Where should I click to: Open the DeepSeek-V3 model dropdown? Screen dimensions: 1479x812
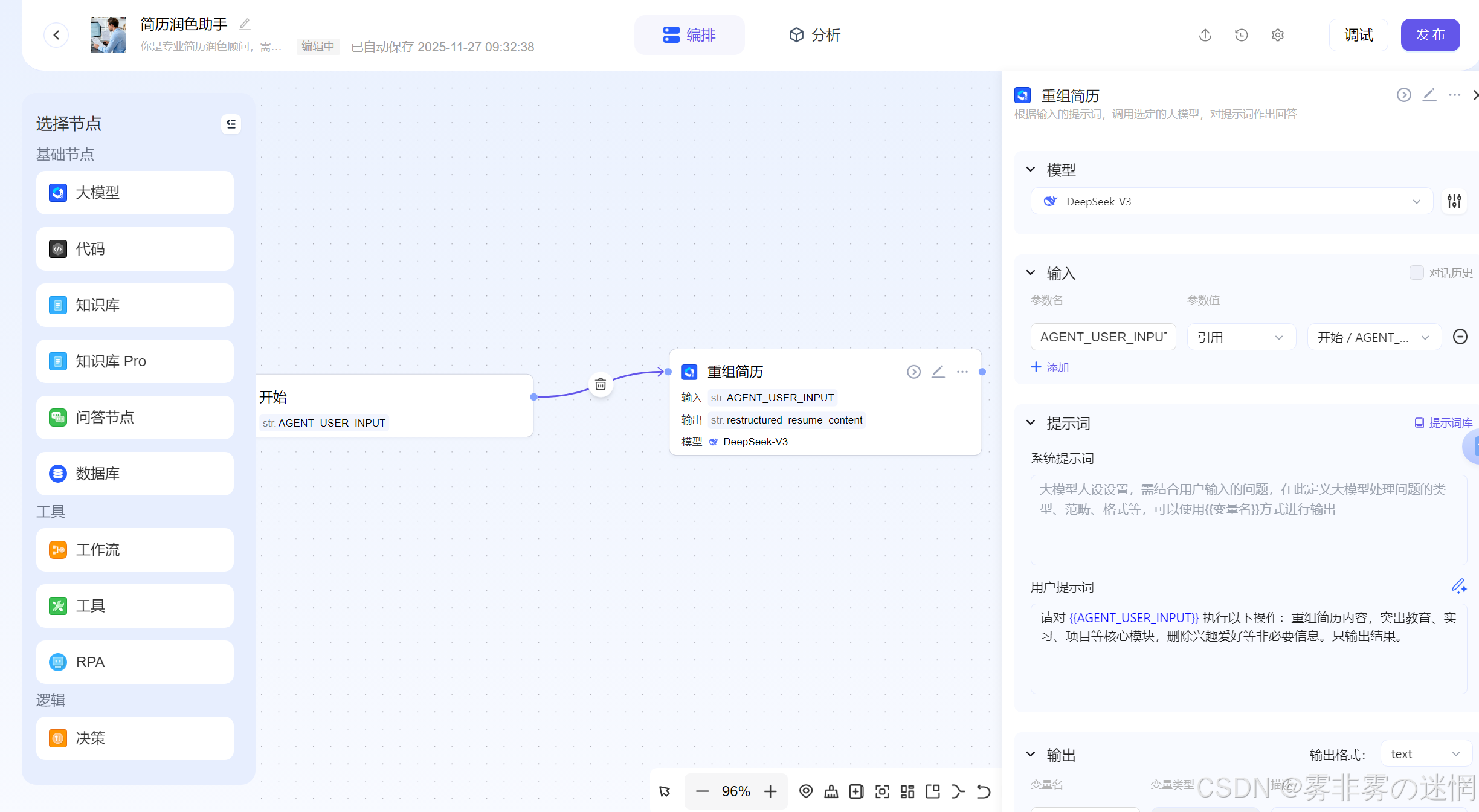click(1231, 201)
